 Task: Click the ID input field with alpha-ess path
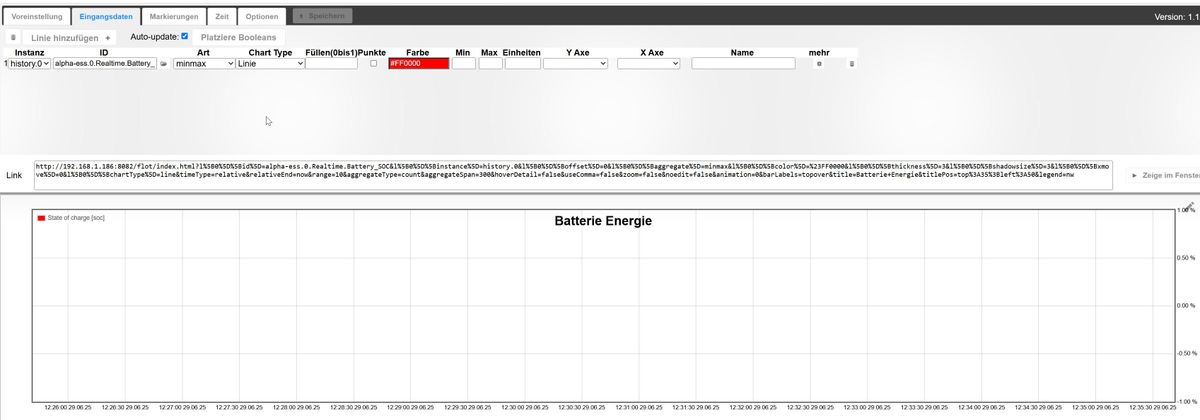[x=104, y=63]
